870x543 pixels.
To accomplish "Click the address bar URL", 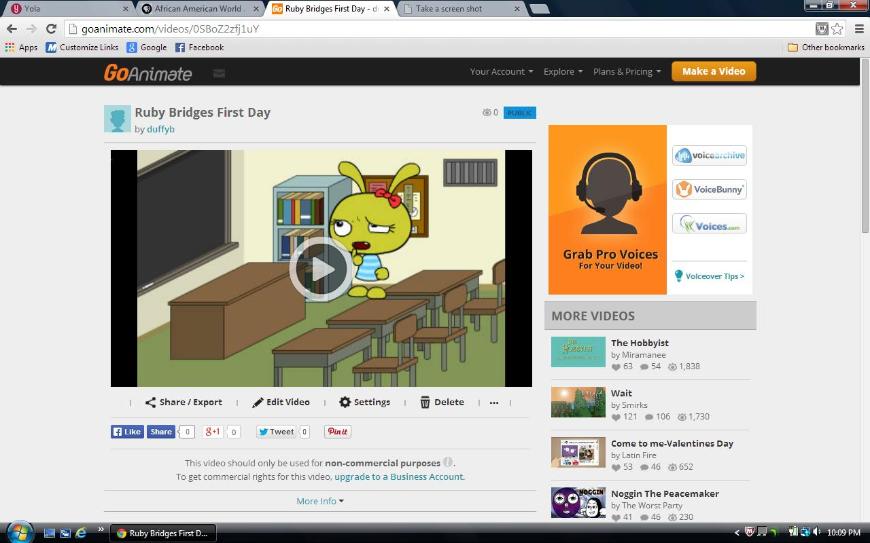I will point(170,29).
